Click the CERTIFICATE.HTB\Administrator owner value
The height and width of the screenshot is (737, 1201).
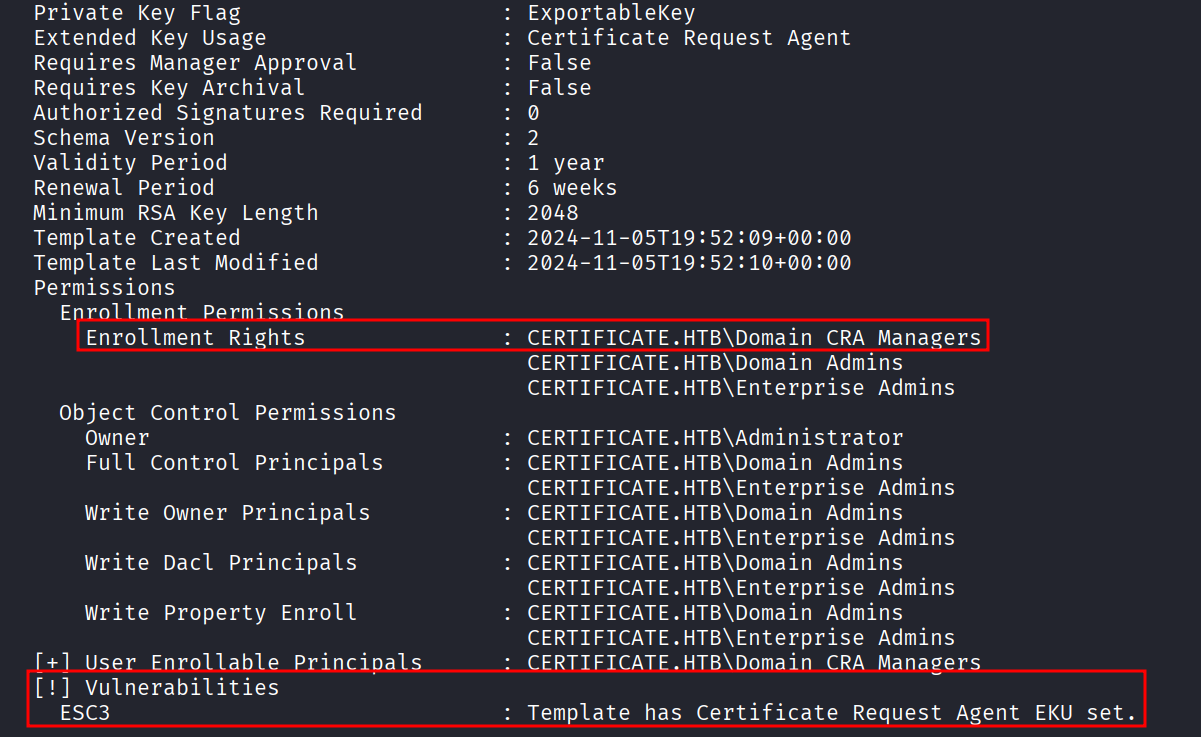[715, 438]
